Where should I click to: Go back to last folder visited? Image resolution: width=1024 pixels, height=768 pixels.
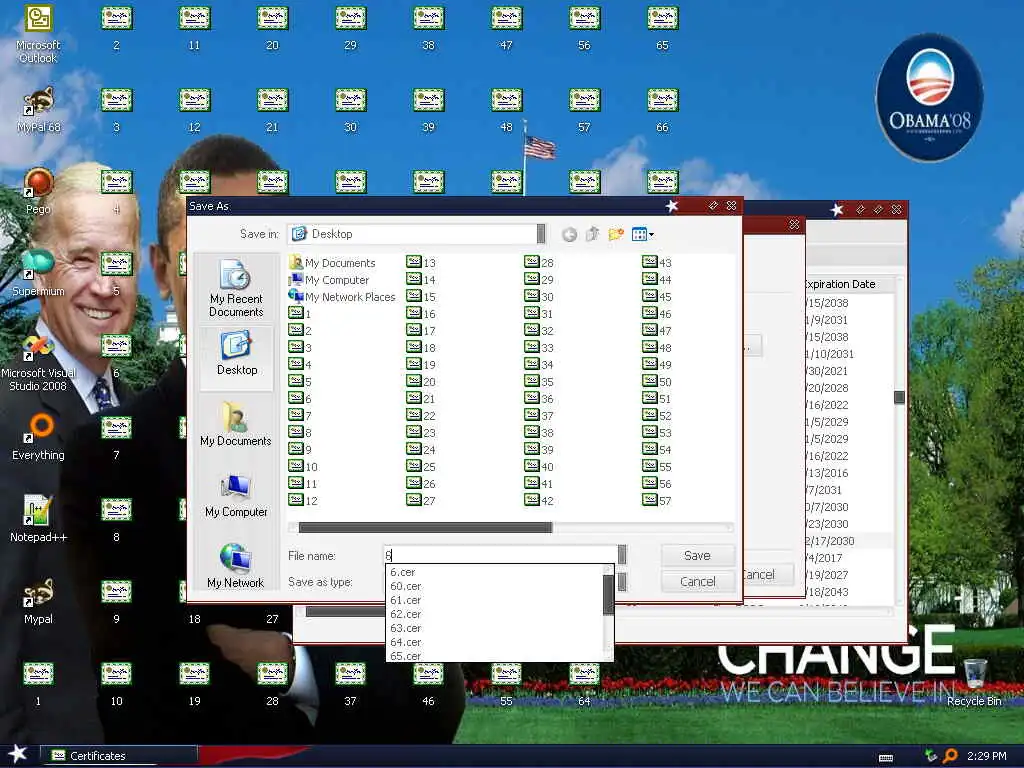point(569,234)
